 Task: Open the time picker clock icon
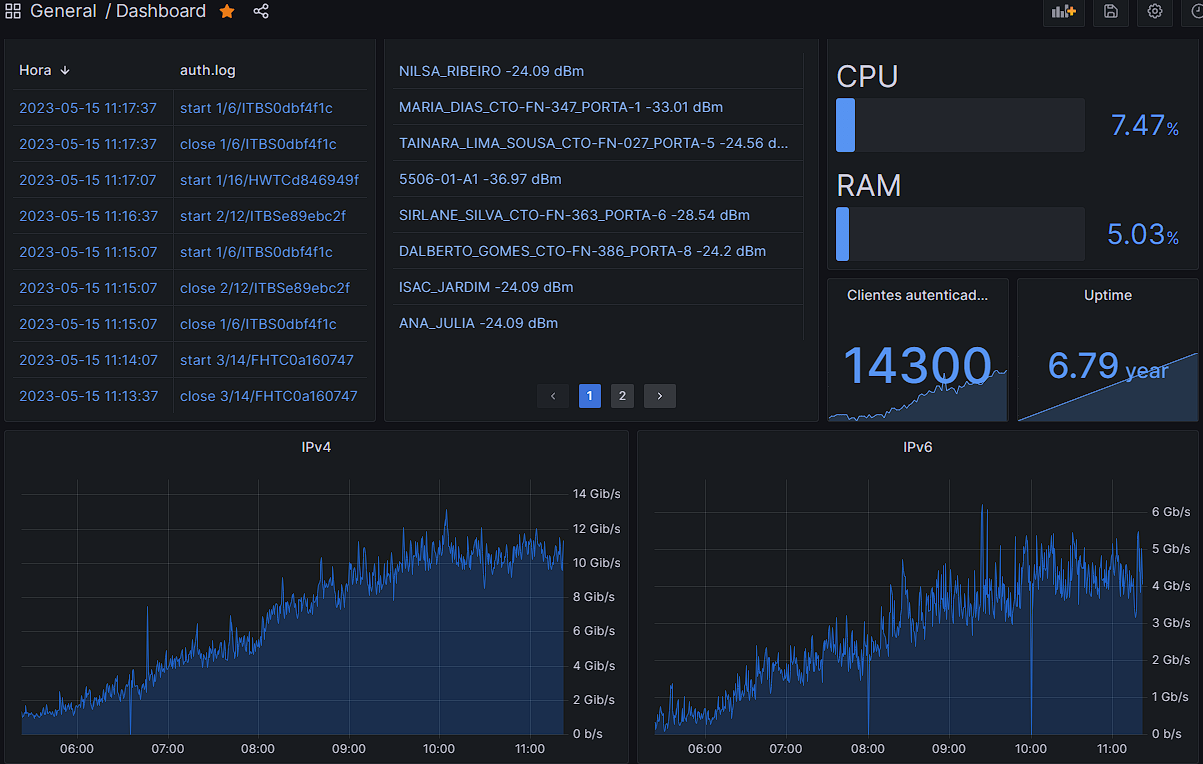click(1195, 11)
